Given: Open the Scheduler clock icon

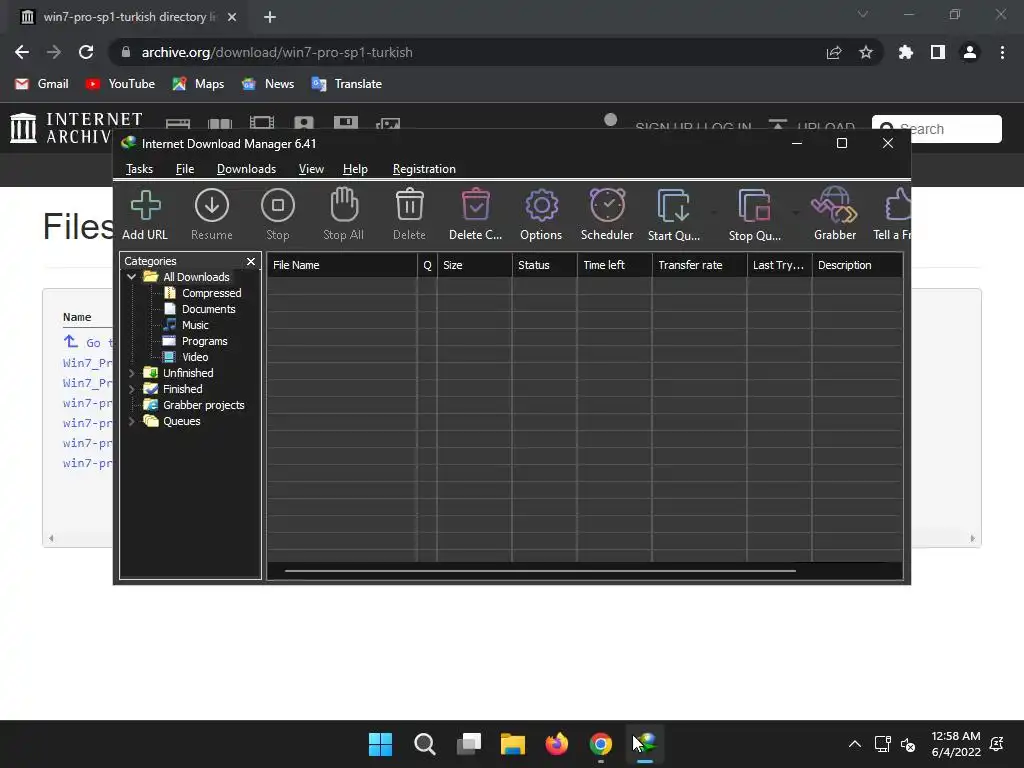Looking at the screenshot, I should point(607,214).
